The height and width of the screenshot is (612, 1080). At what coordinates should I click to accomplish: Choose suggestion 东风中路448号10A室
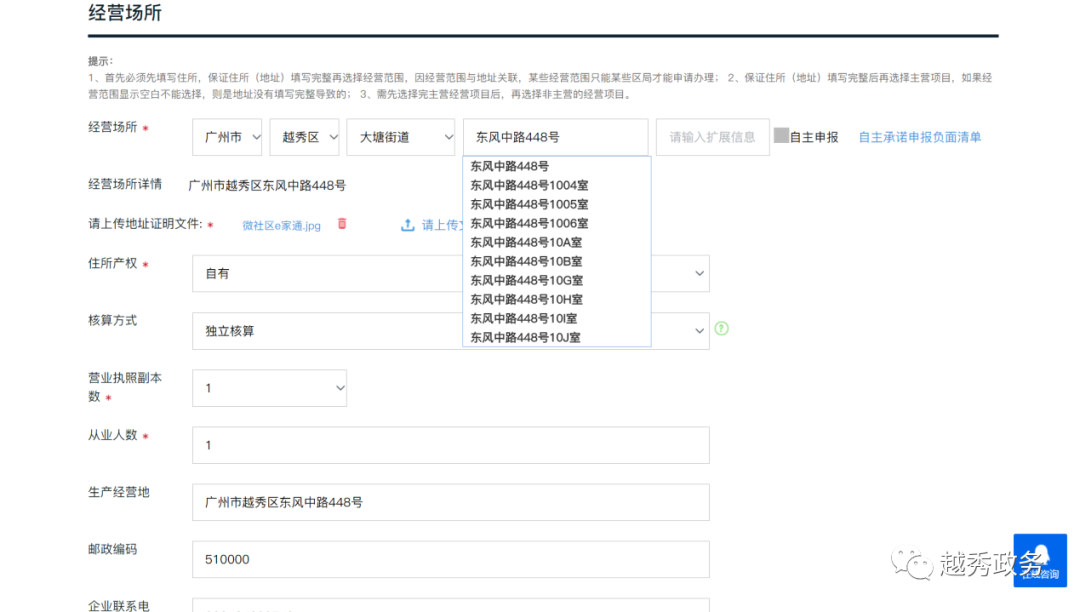(x=526, y=242)
